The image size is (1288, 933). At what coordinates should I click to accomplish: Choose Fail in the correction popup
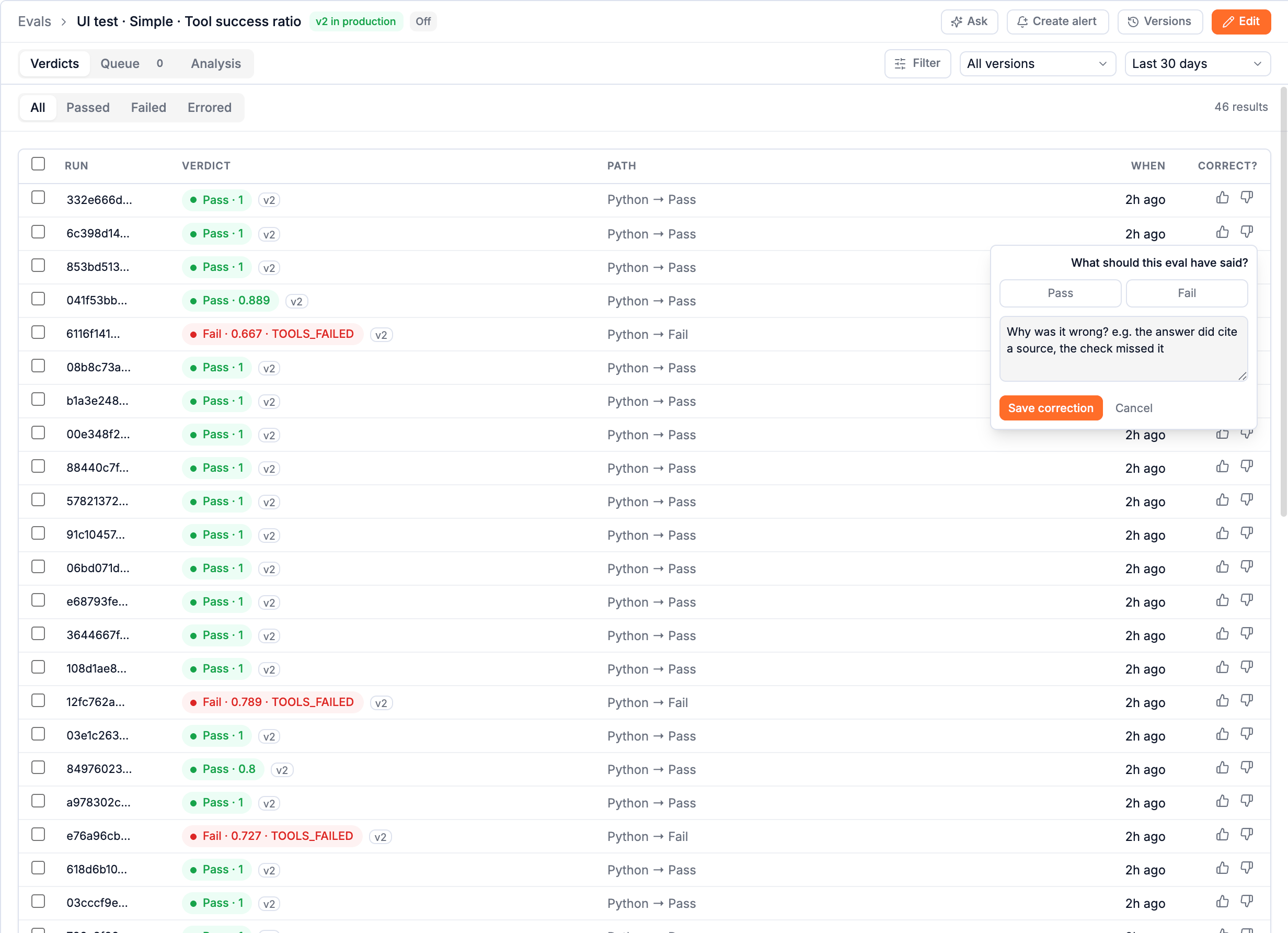[x=1187, y=293]
